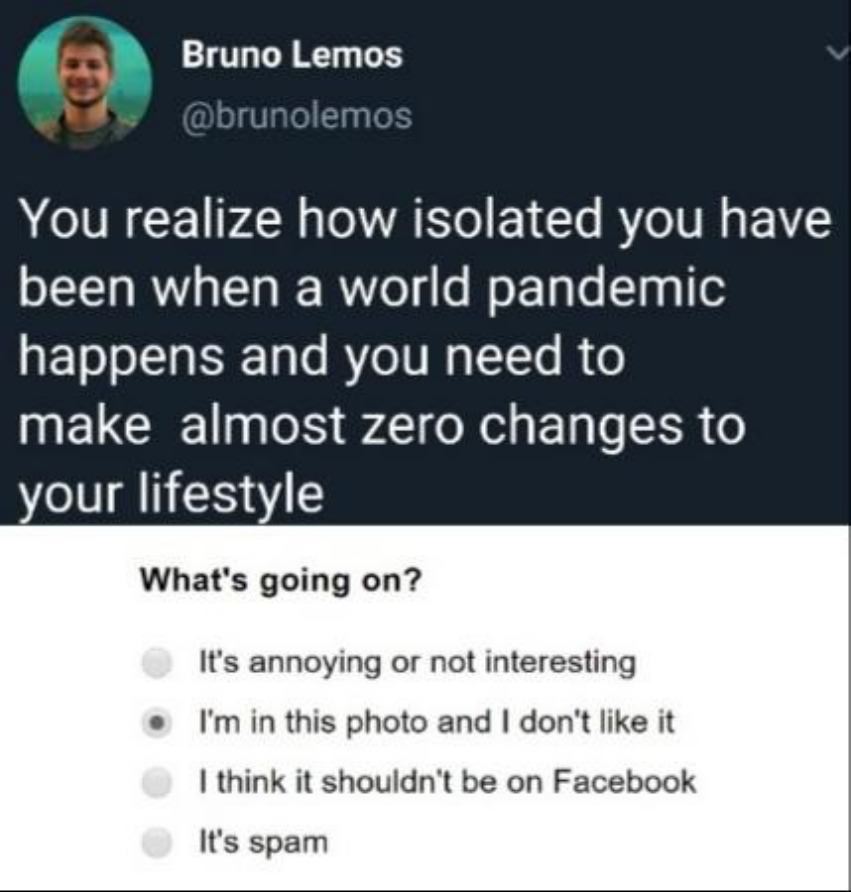Click the tweet line 'been when a world pandemic'

(373, 287)
